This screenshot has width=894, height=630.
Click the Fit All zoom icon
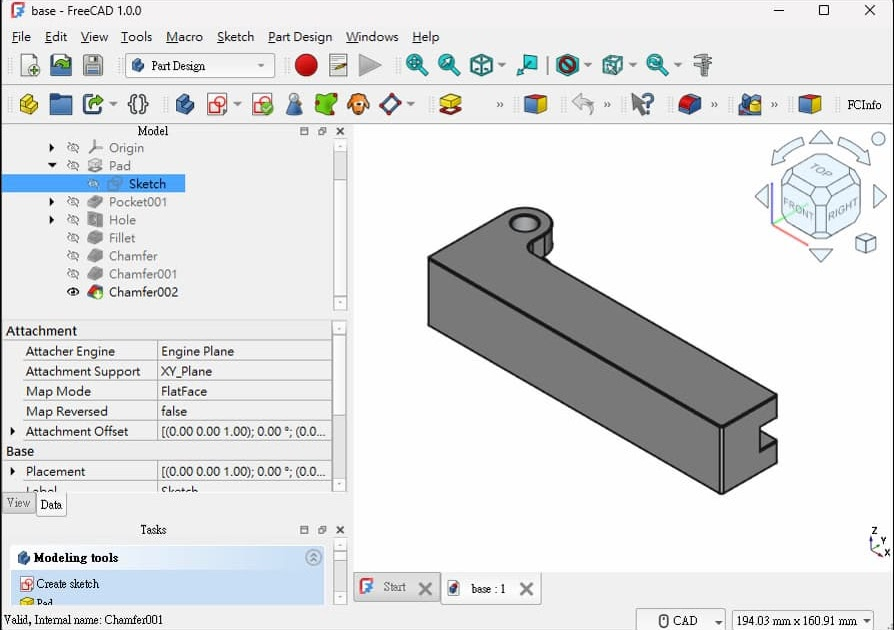(417, 66)
